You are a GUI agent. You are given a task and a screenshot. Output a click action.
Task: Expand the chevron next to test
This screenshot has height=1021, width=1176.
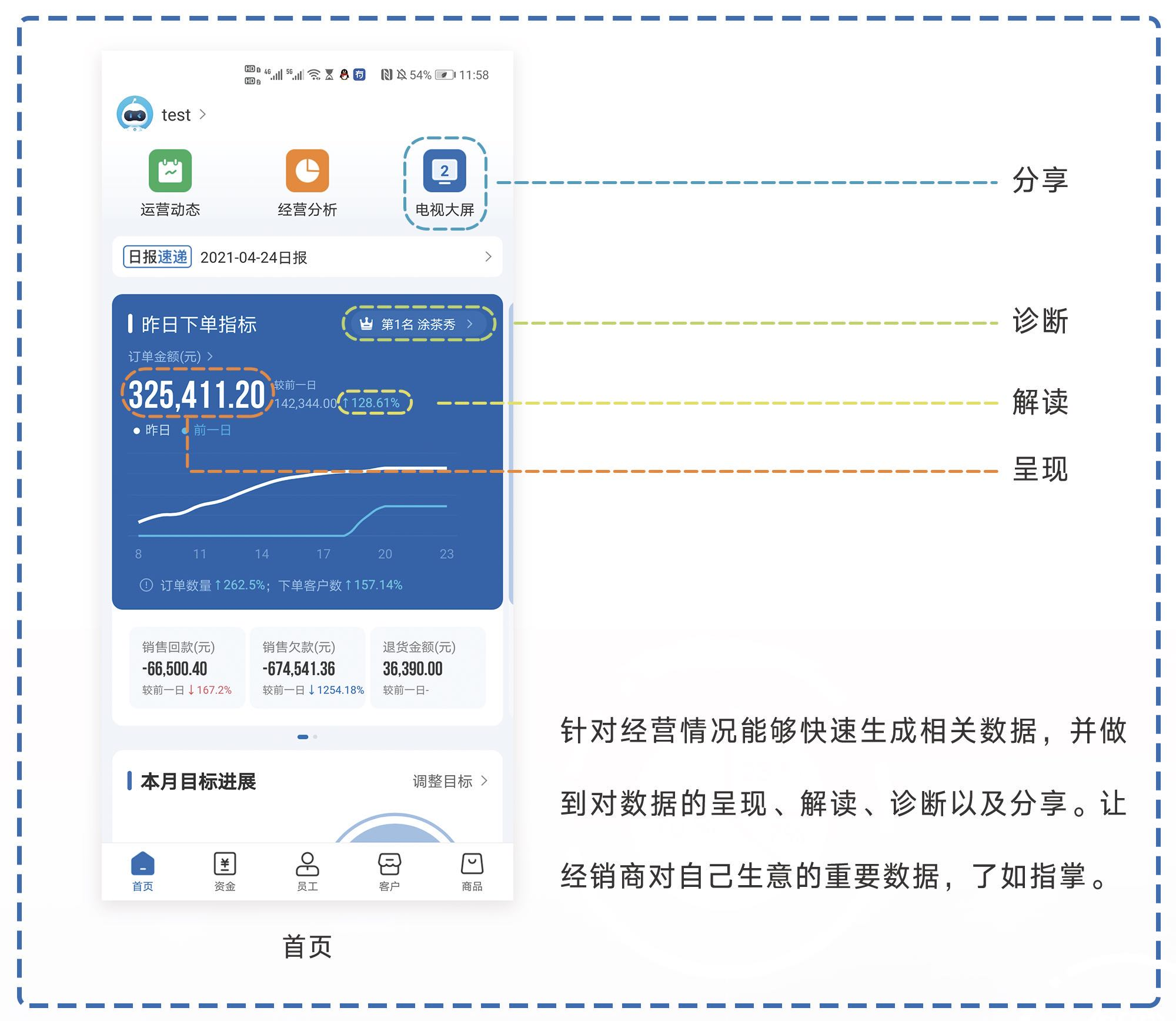(203, 114)
